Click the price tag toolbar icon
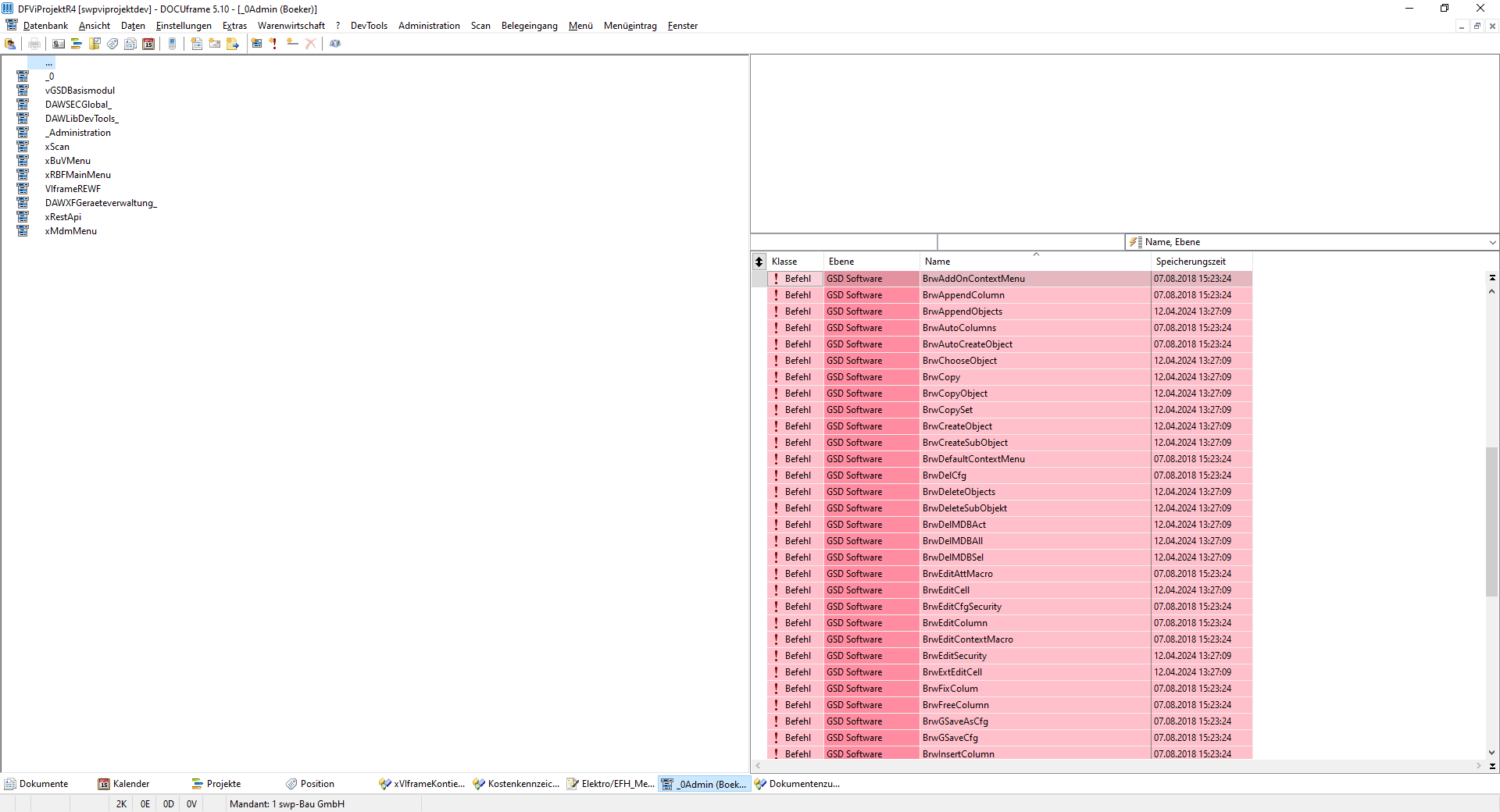This screenshot has height=812, width=1500. click(x=112, y=44)
